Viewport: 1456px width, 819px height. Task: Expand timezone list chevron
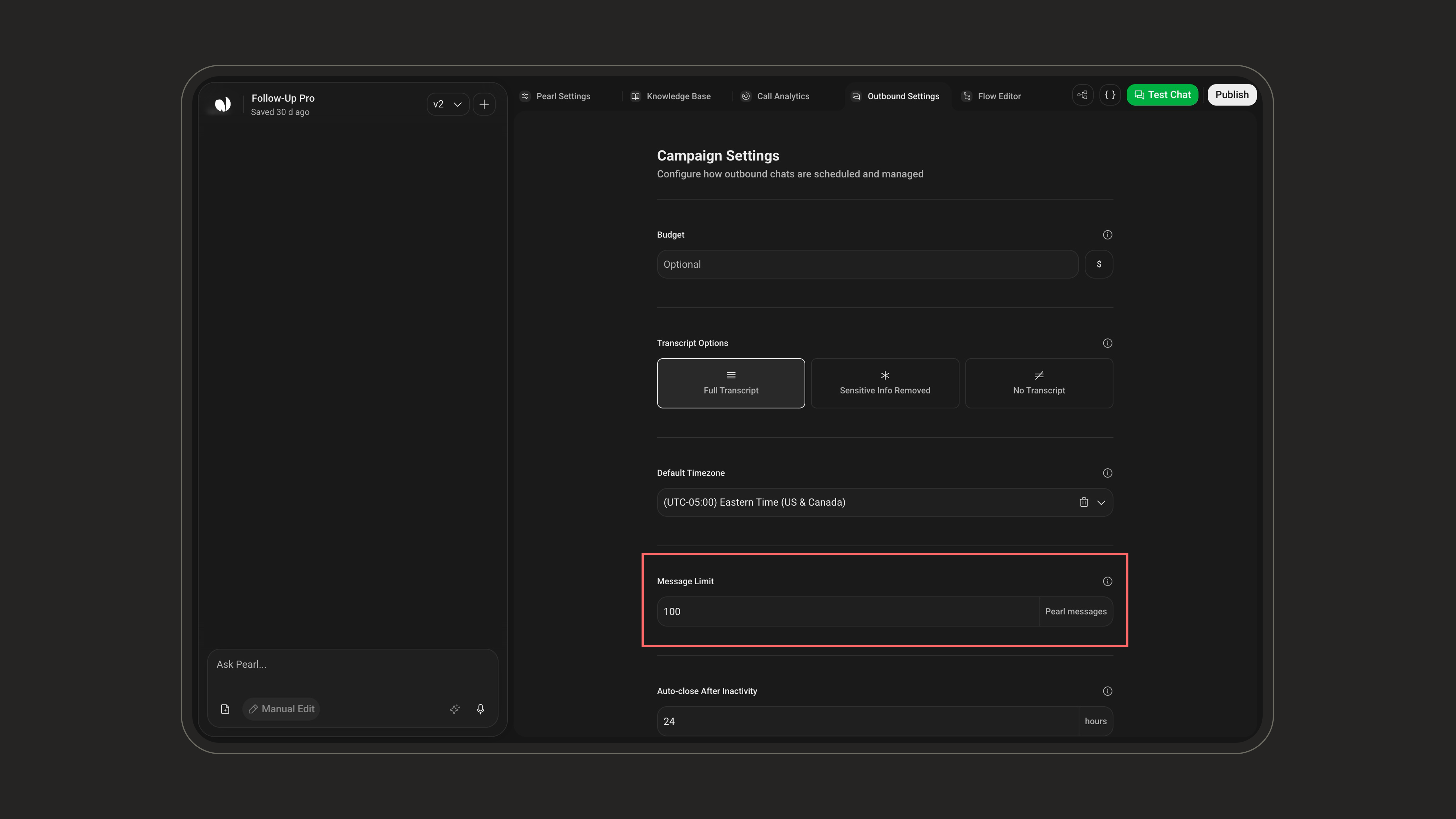pos(1101,502)
